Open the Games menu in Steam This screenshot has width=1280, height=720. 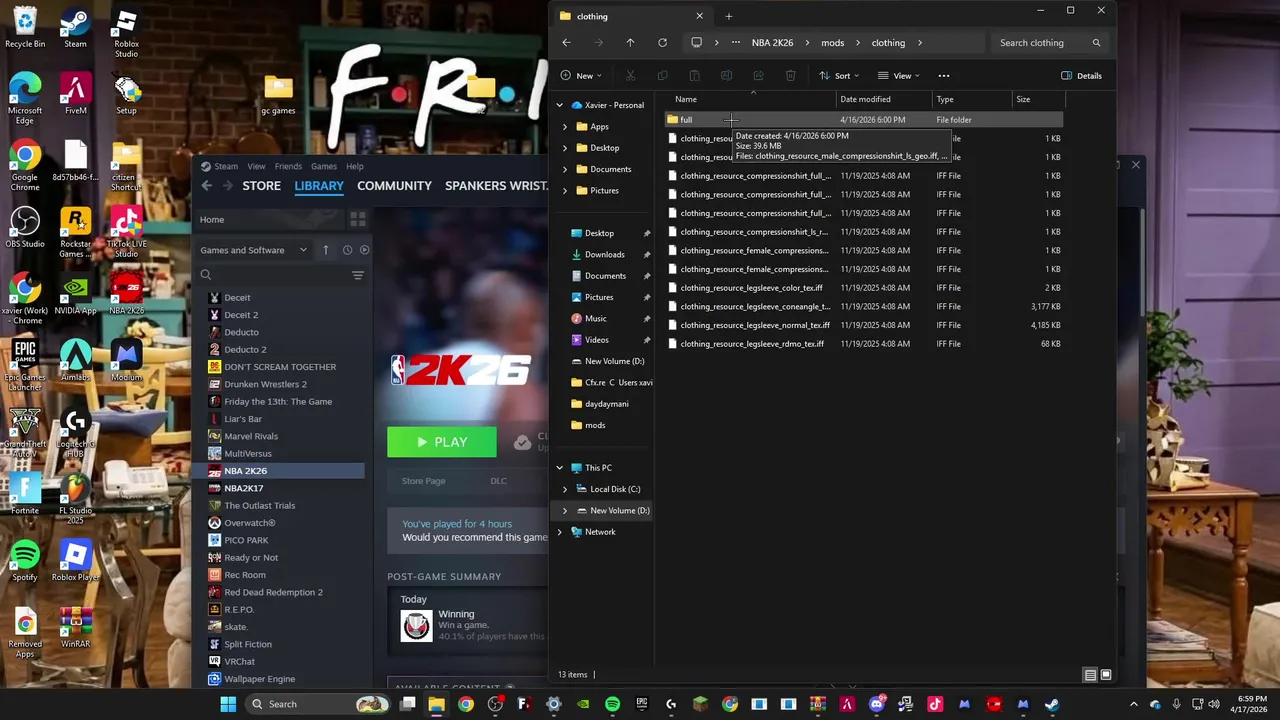click(x=323, y=167)
